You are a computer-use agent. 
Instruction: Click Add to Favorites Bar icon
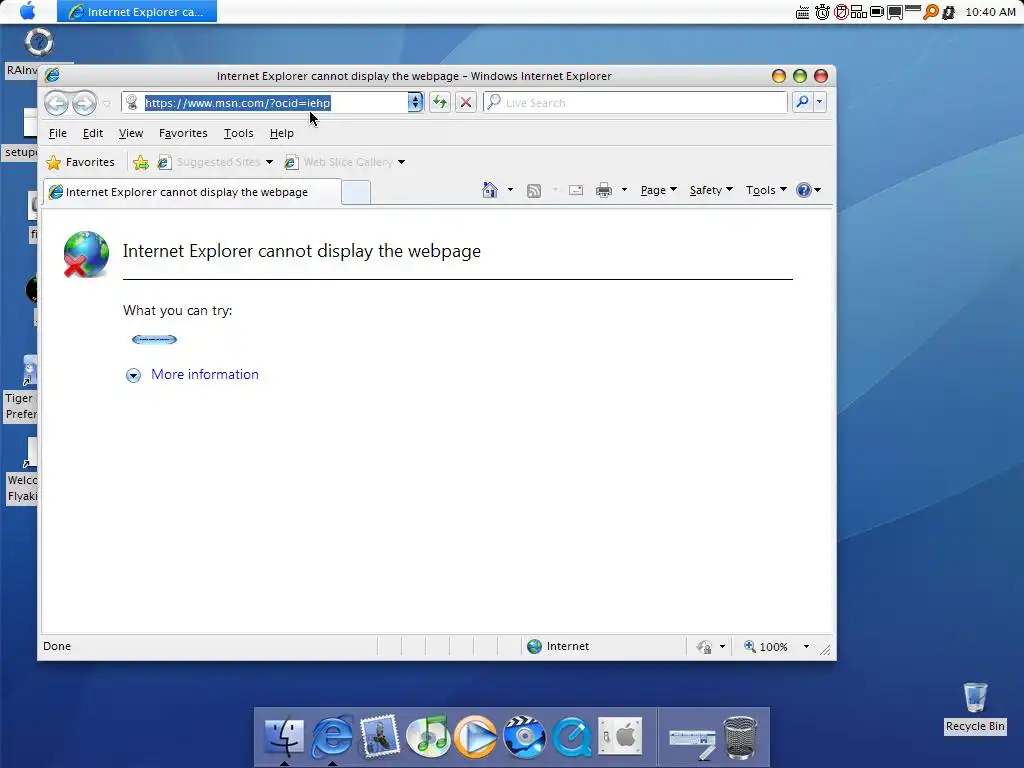coord(140,162)
